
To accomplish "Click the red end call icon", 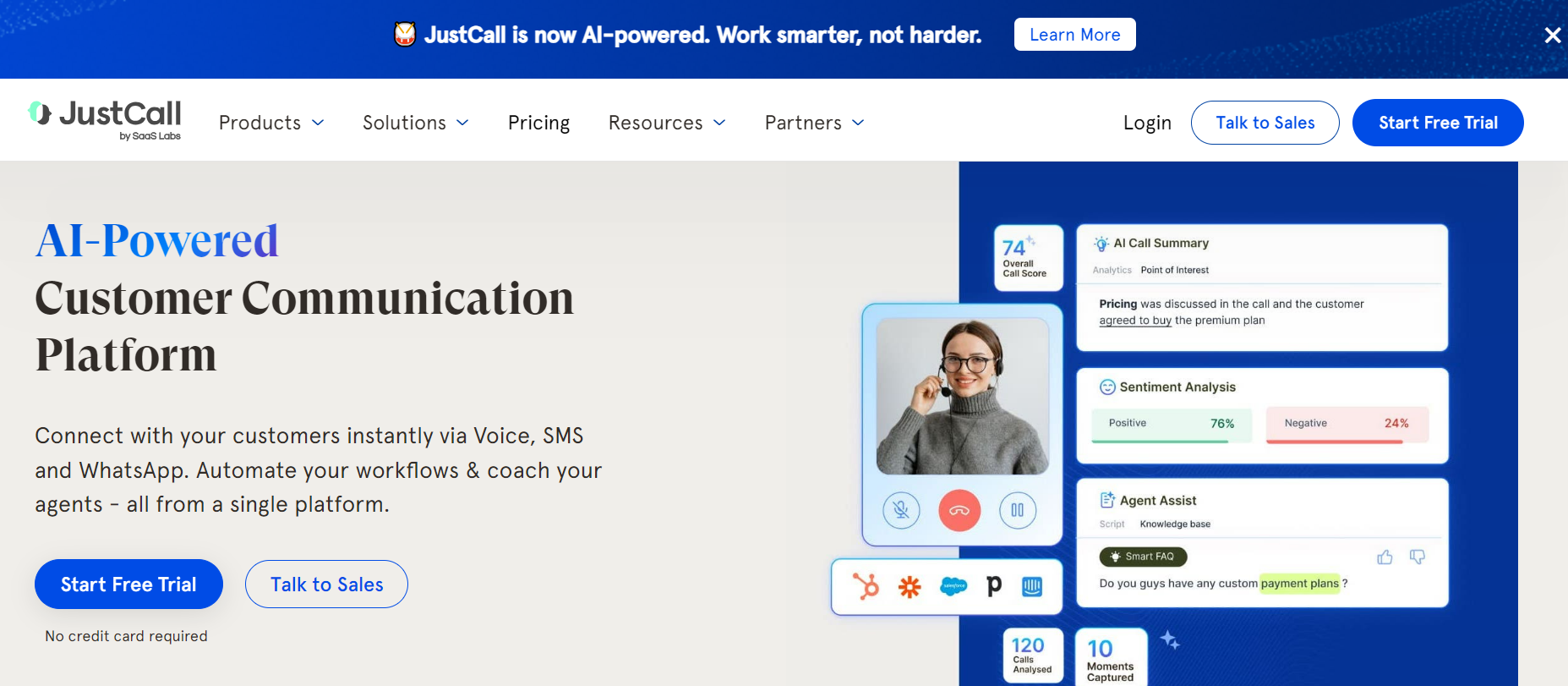I will point(959,510).
